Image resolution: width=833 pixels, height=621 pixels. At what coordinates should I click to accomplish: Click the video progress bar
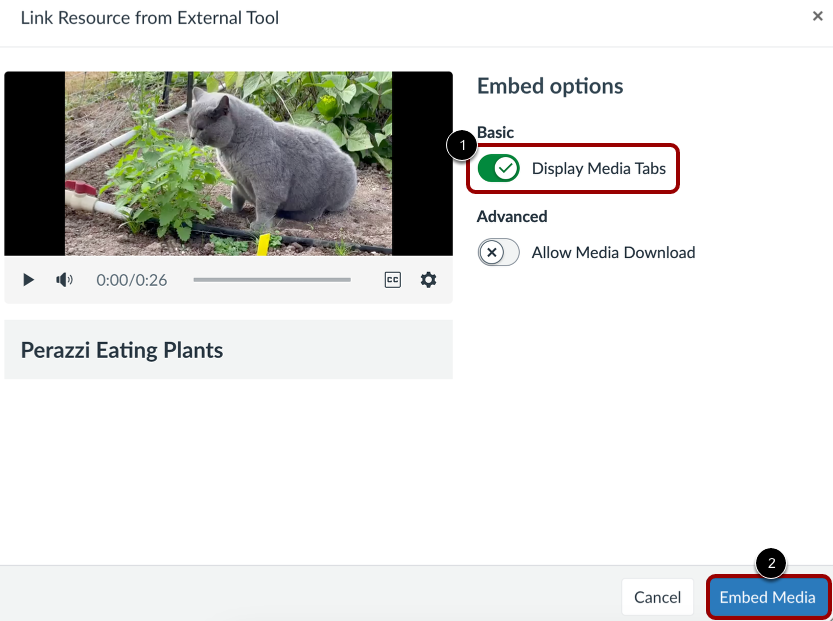point(271,280)
